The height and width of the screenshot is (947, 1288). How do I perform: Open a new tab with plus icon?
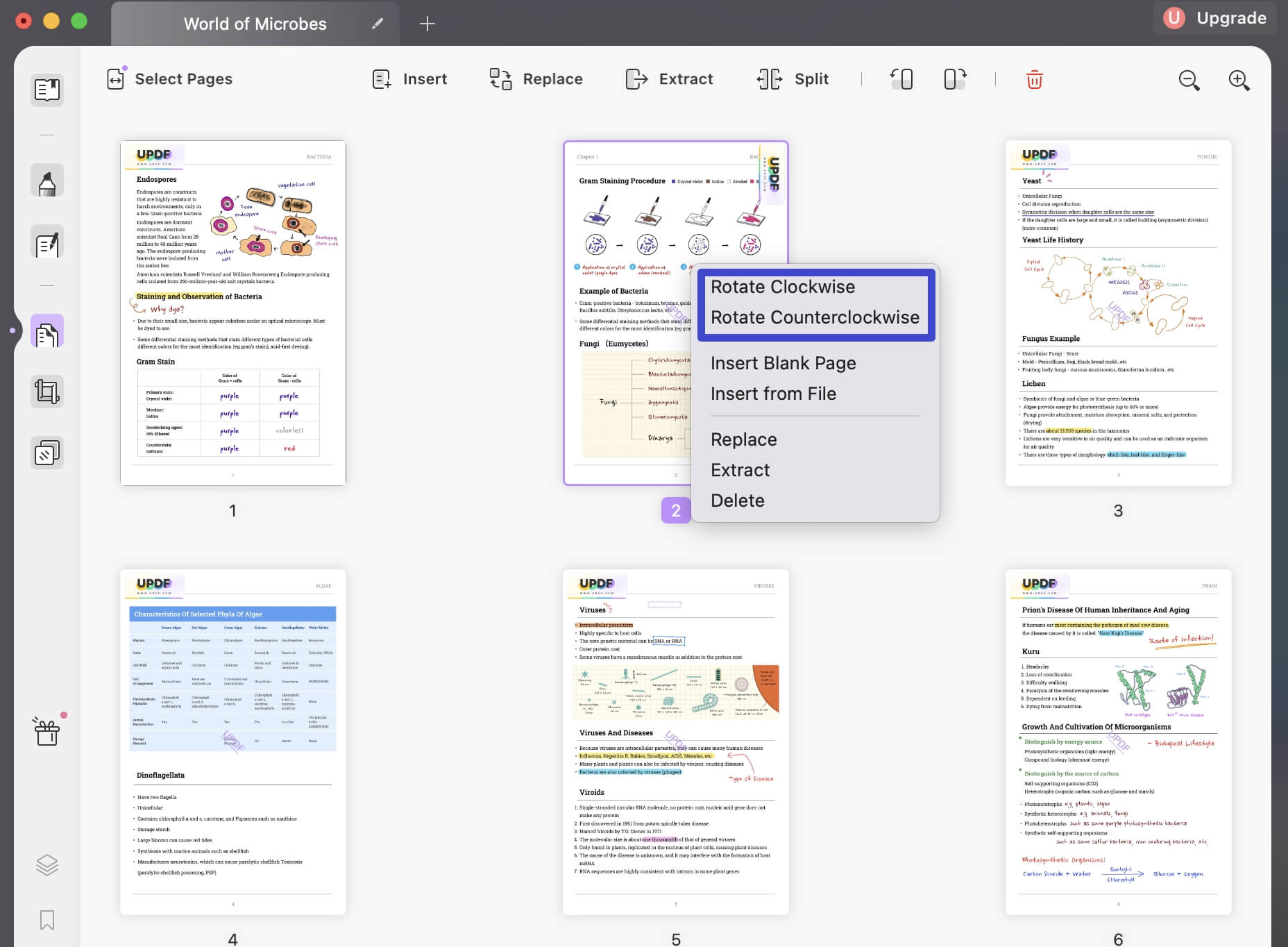[x=427, y=24]
